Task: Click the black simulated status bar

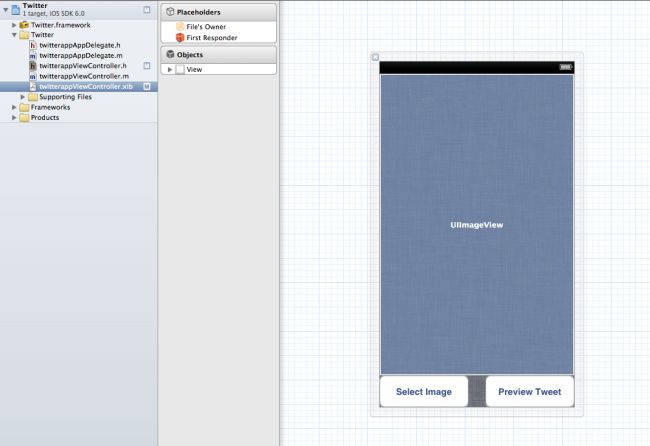Action: (x=477, y=67)
